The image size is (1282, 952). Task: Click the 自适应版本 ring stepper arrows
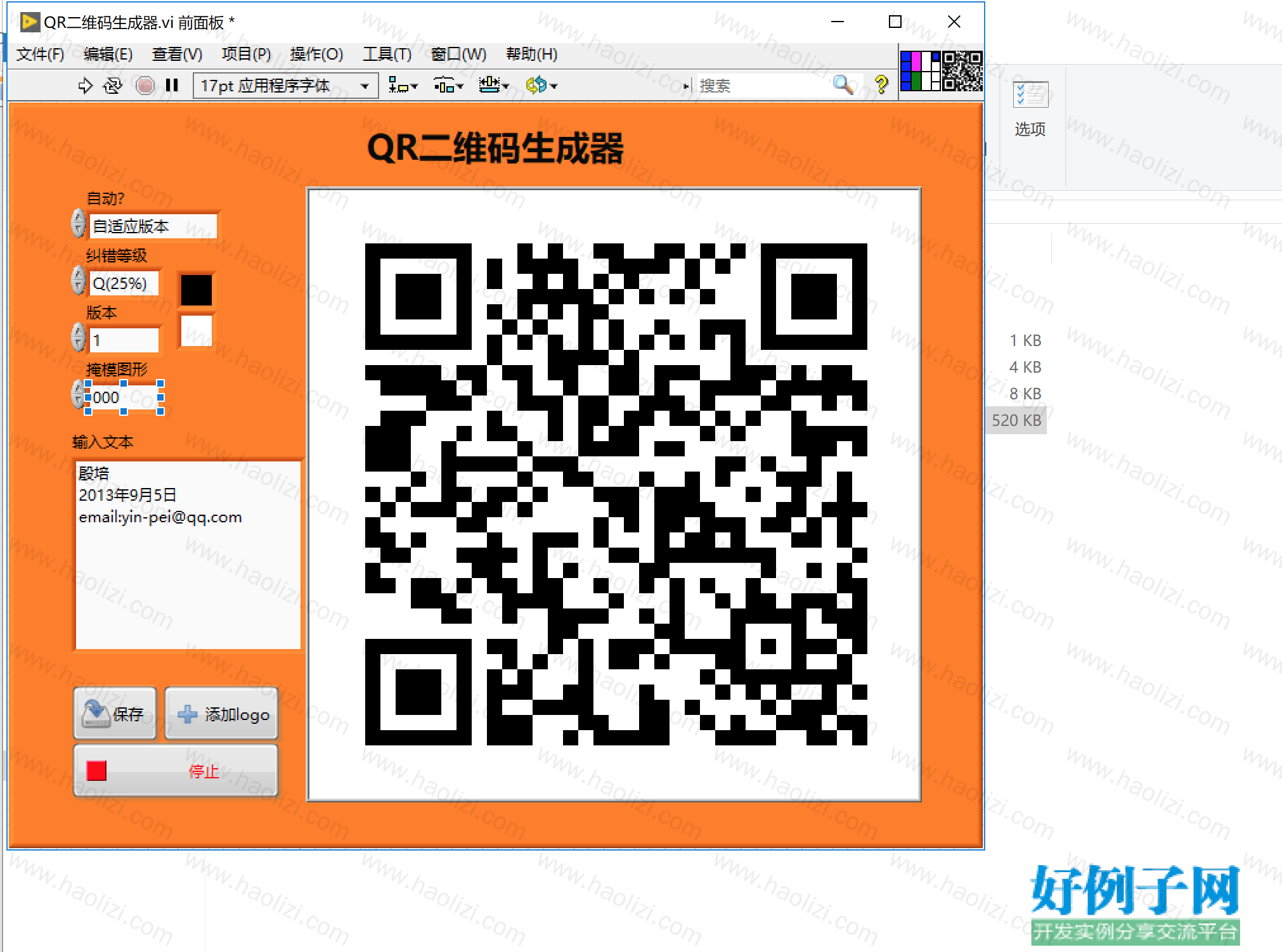point(78,223)
